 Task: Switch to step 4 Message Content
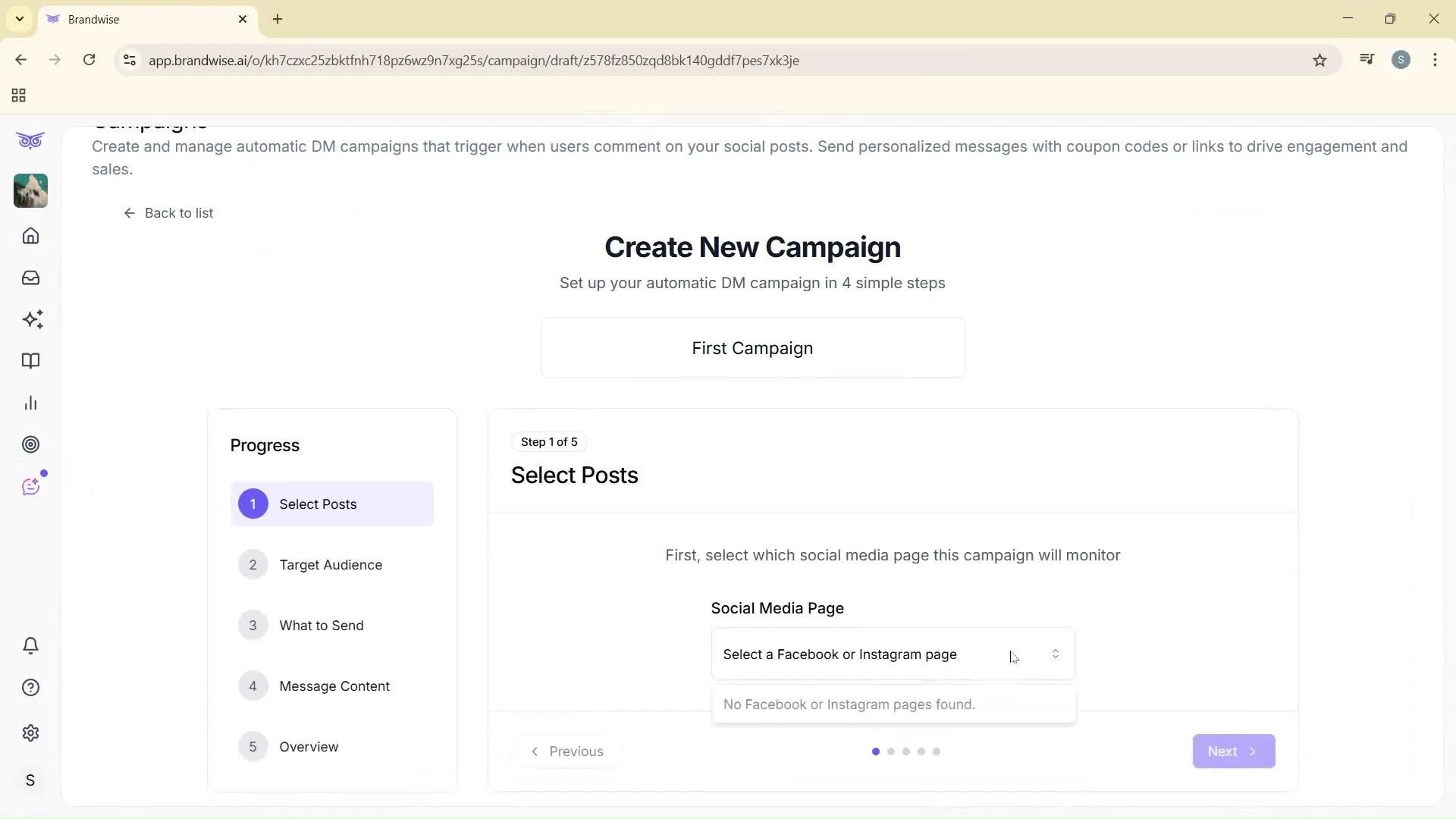tap(334, 686)
